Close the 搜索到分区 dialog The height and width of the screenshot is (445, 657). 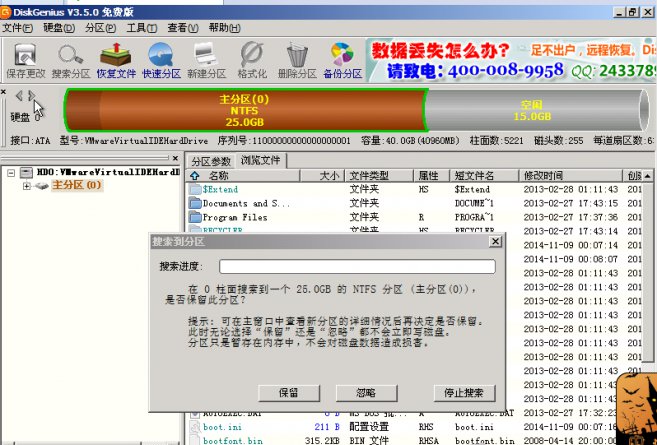495,242
